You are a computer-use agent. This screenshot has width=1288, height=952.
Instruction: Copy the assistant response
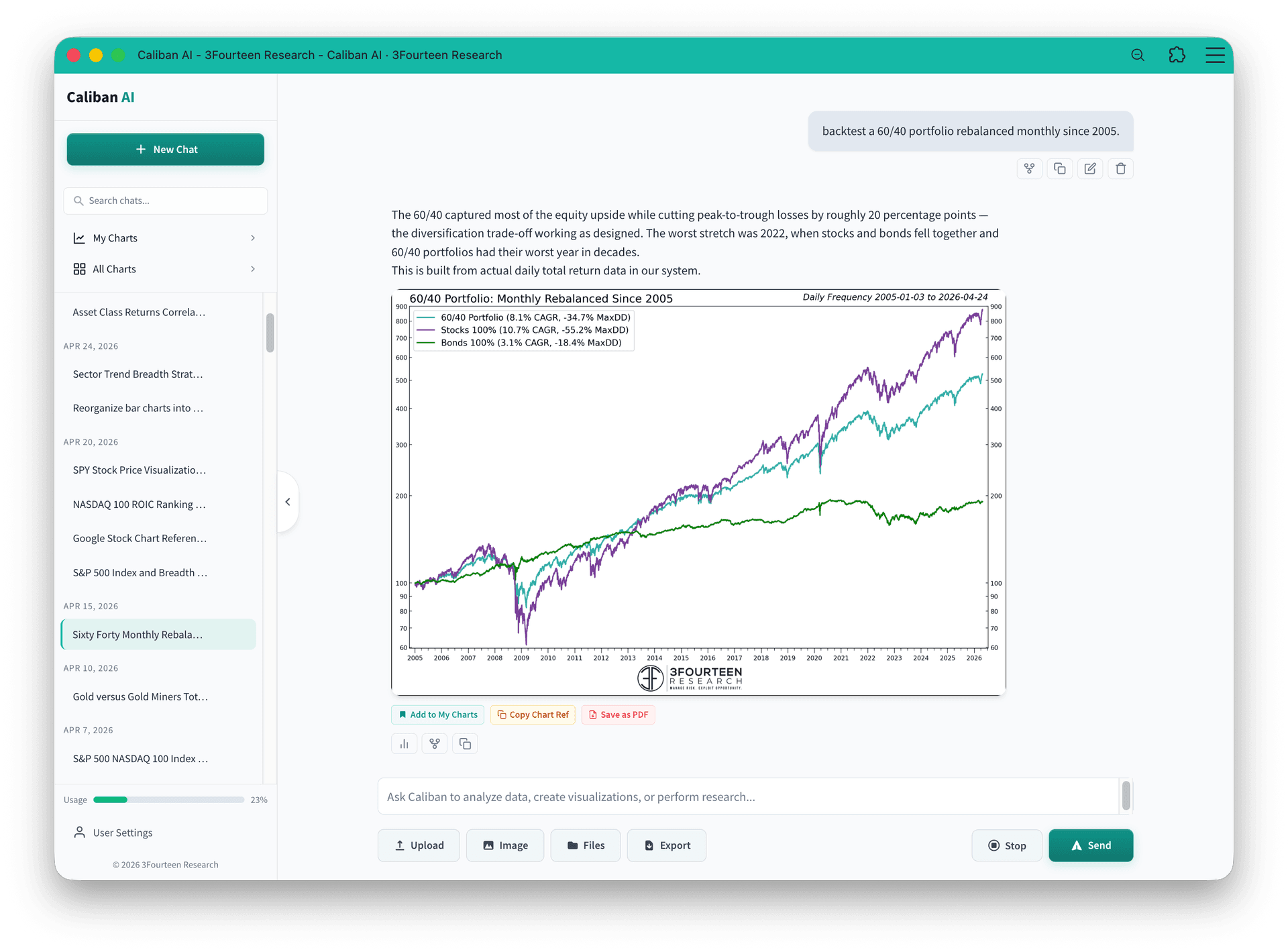pyautogui.click(x=465, y=743)
